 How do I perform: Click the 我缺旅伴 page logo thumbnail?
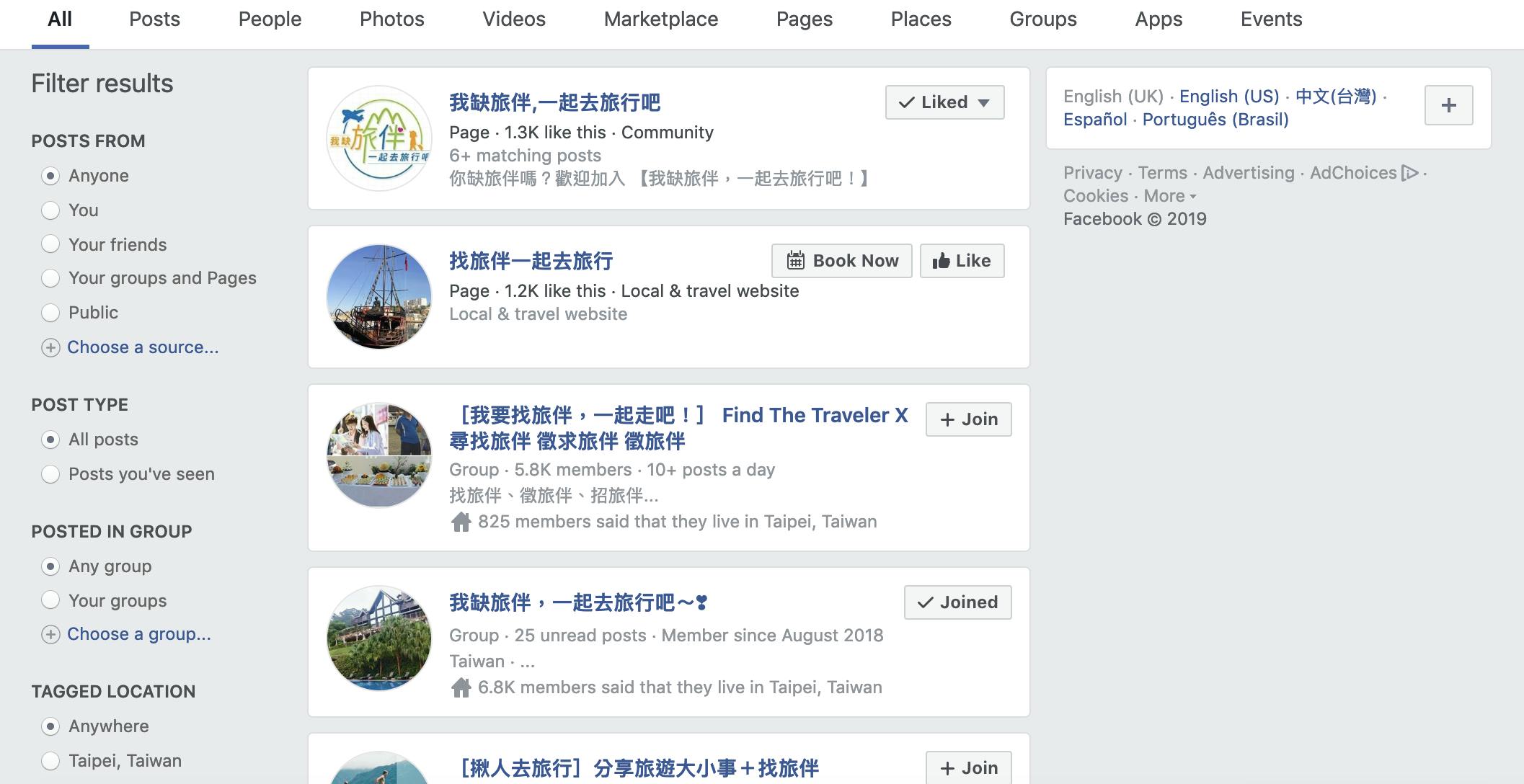(379, 138)
